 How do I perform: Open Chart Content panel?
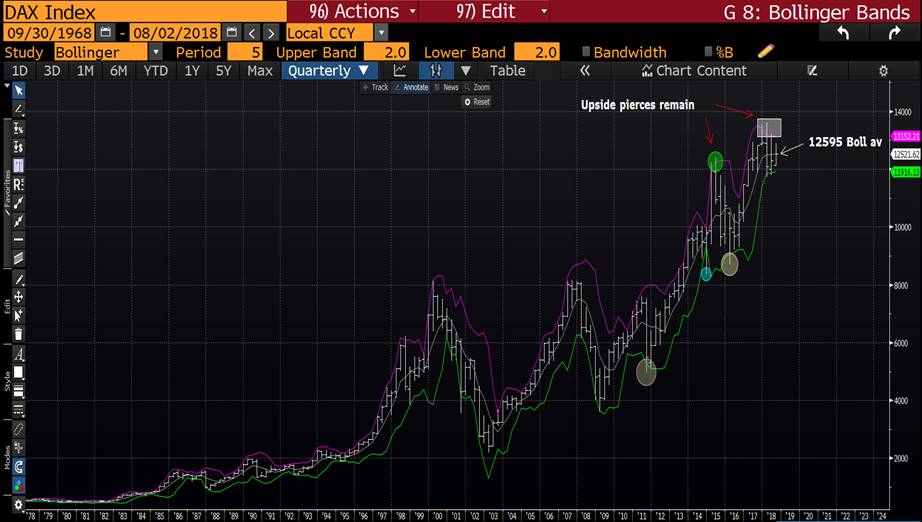[694, 71]
